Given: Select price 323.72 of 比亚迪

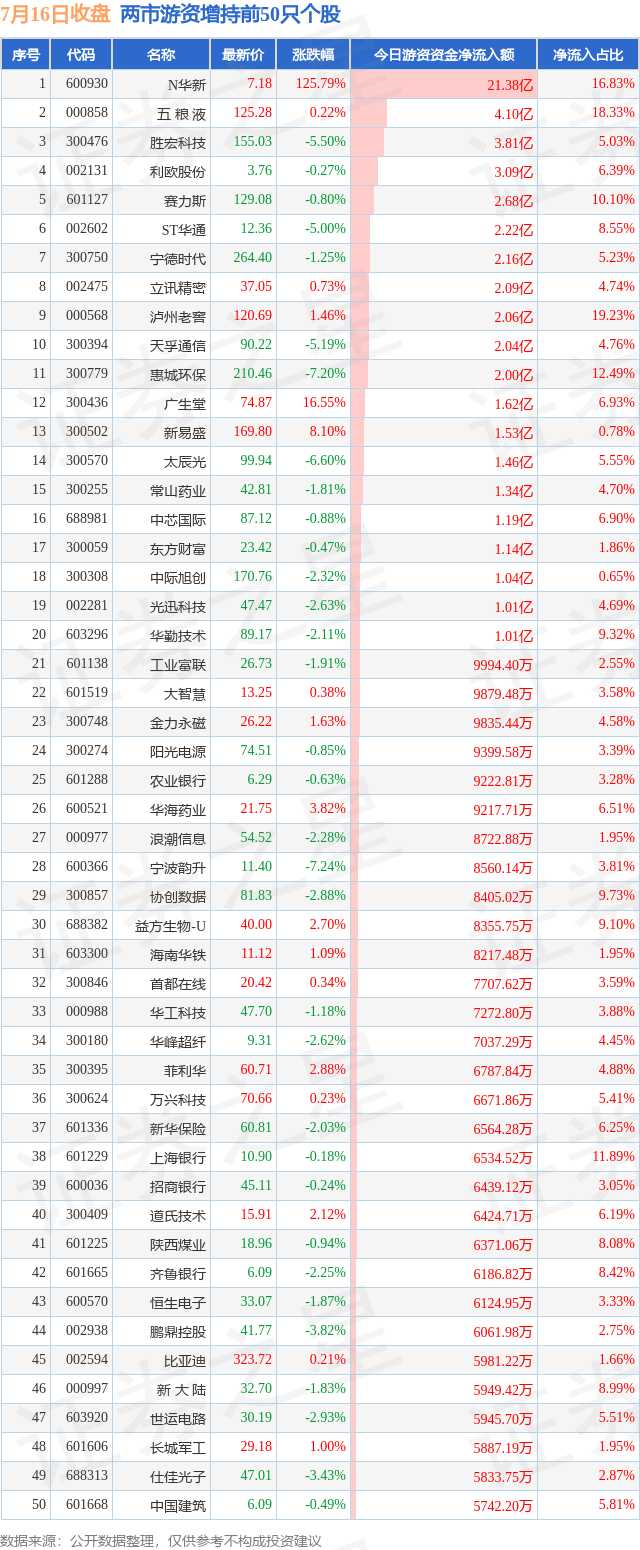Looking at the screenshot, I should tap(252, 1359).
